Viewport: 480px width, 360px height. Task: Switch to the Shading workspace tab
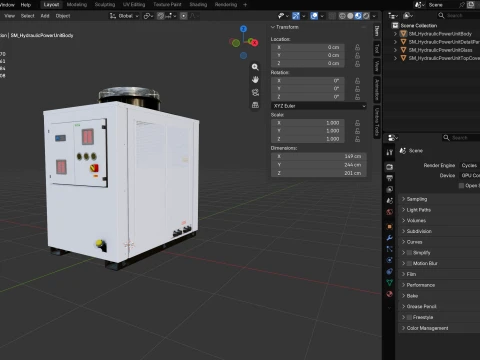click(198, 5)
